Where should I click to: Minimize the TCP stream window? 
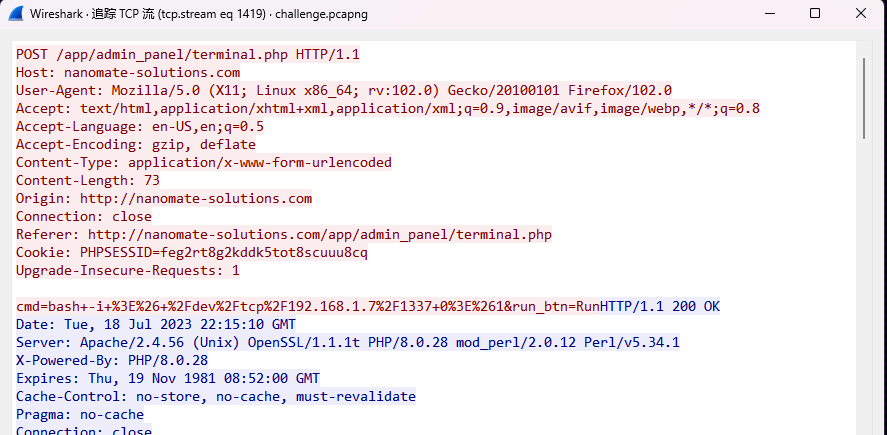(x=769, y=14)
